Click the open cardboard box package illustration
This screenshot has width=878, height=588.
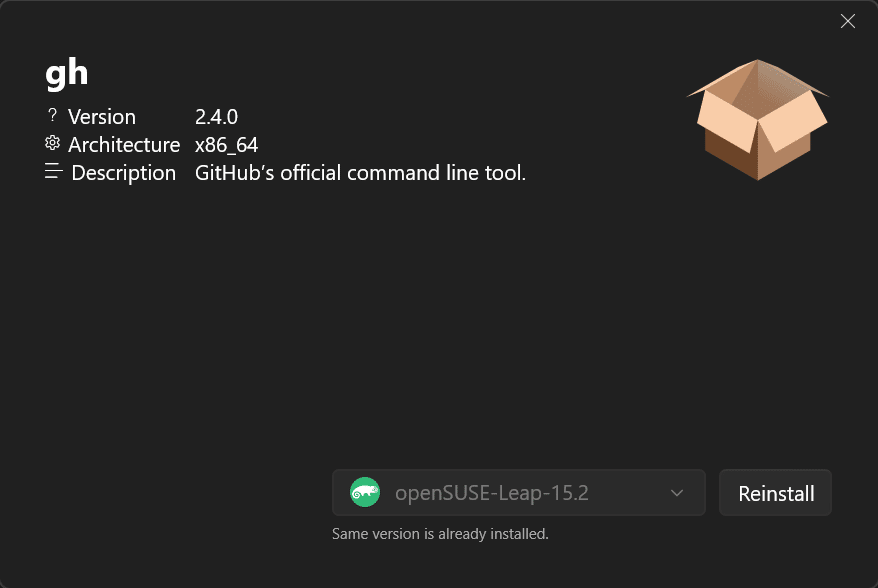pyautogui.click(x=757, y=120)
